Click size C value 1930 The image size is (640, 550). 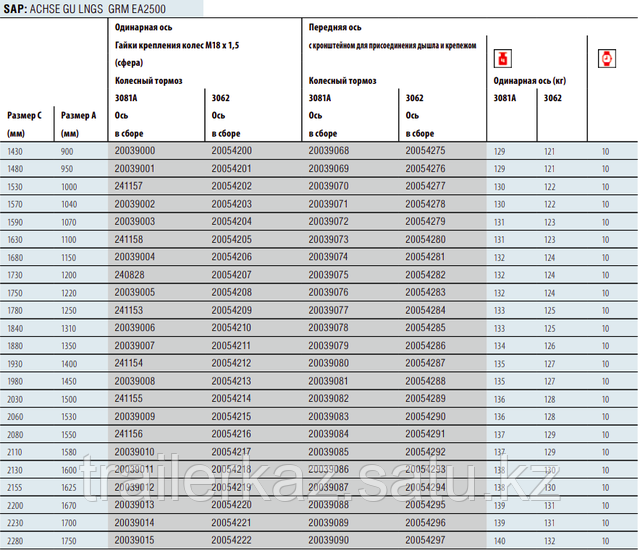click(x=15, y=364)
